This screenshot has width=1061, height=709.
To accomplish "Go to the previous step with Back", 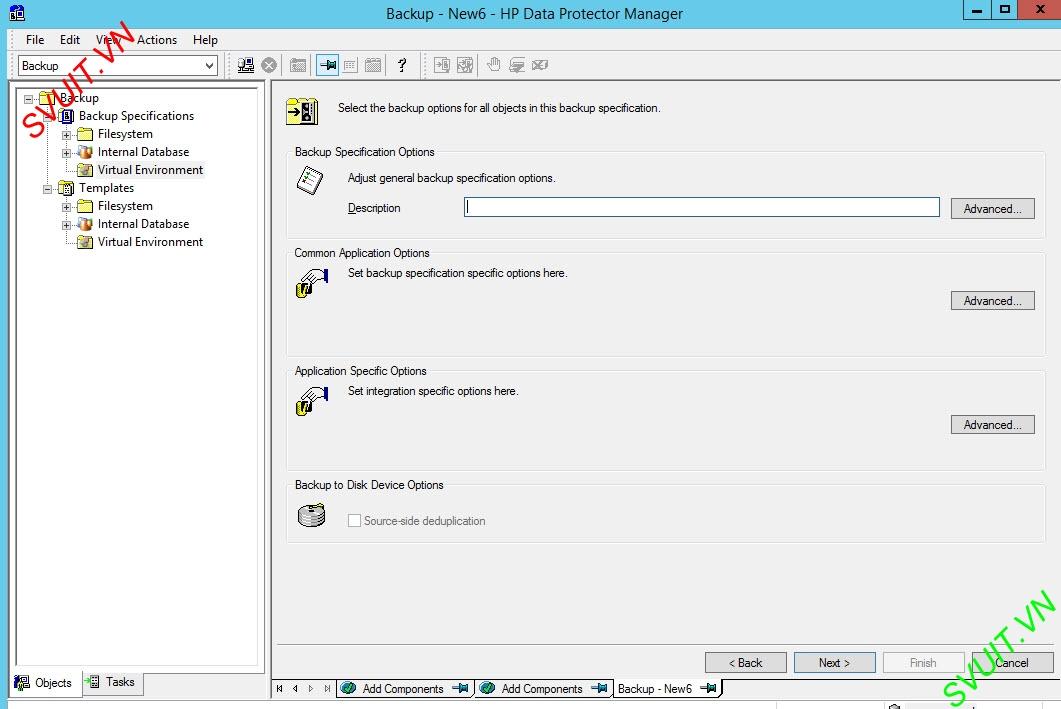I will coord(745,662).
